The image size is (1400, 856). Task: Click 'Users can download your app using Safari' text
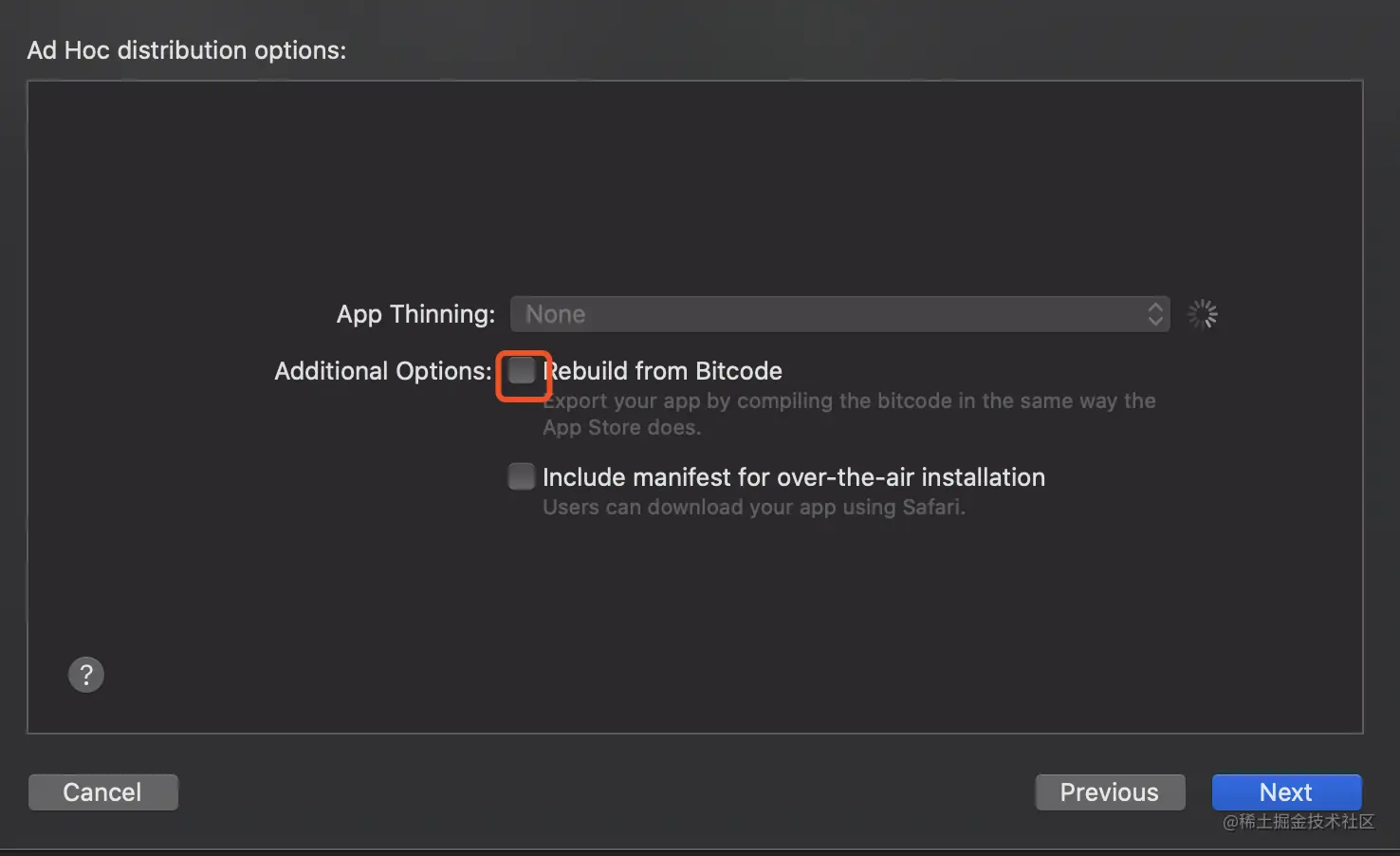click(x=754, y=507)
